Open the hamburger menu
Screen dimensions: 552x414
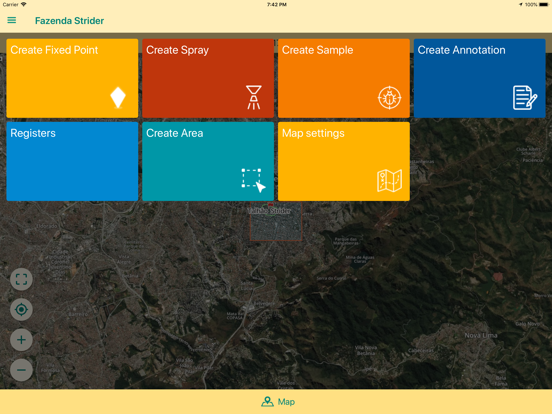click(x=12, y=20)
